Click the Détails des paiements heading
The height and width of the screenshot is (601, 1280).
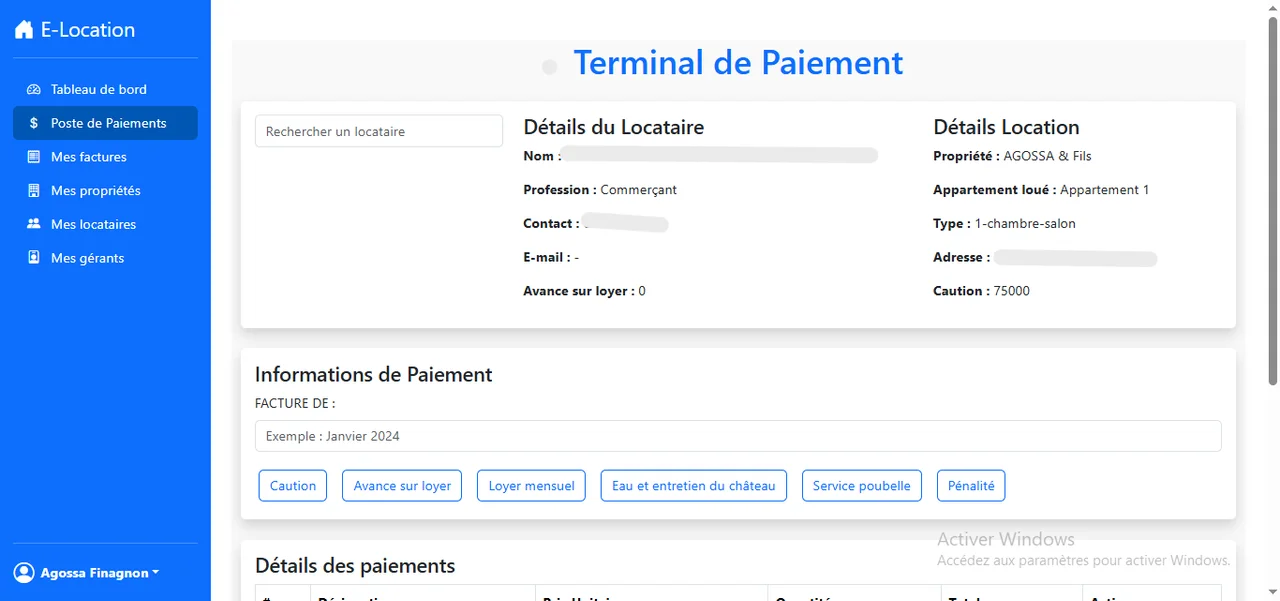point(355,566)
